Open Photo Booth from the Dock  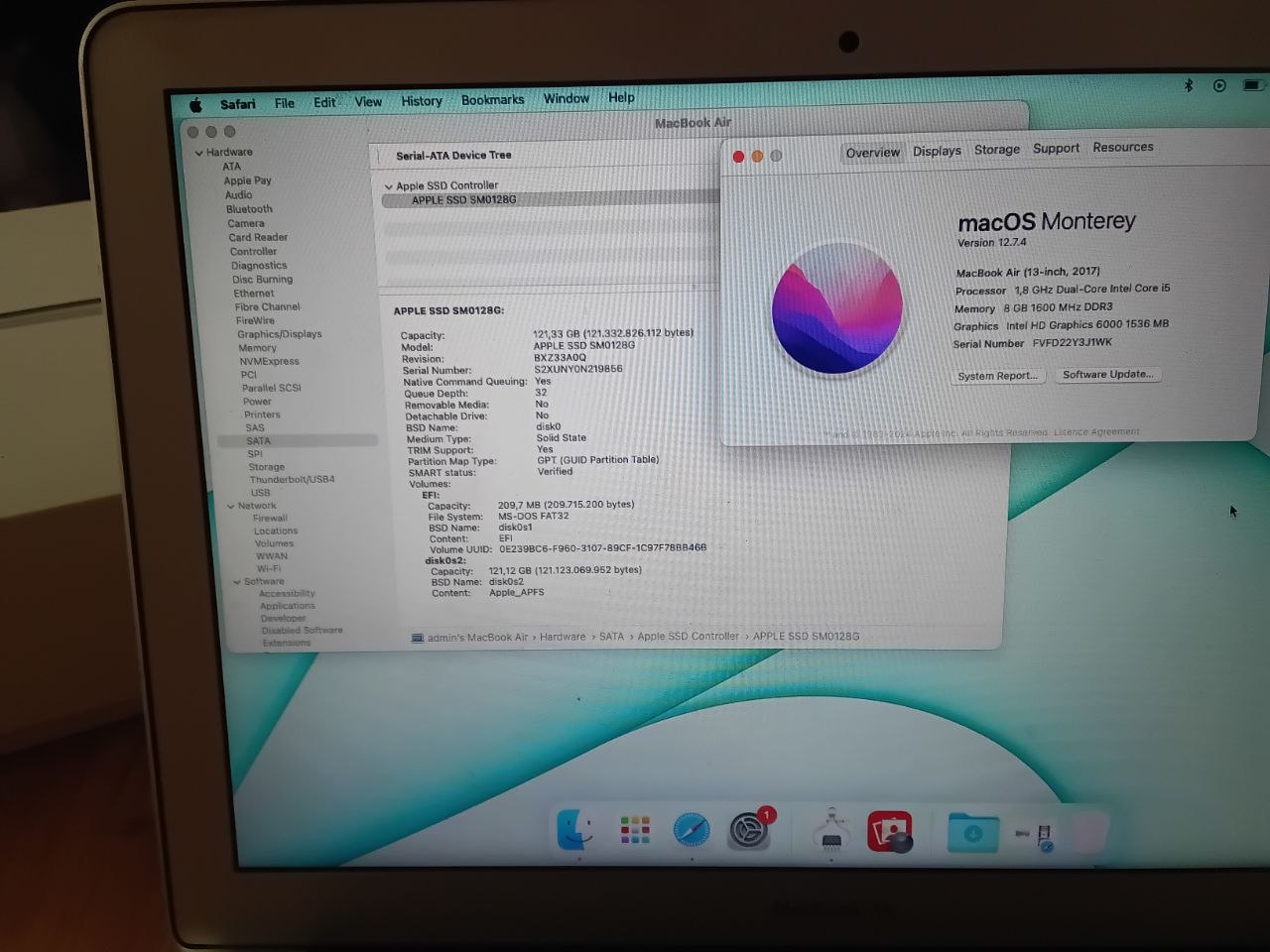(x=890, y=831)
